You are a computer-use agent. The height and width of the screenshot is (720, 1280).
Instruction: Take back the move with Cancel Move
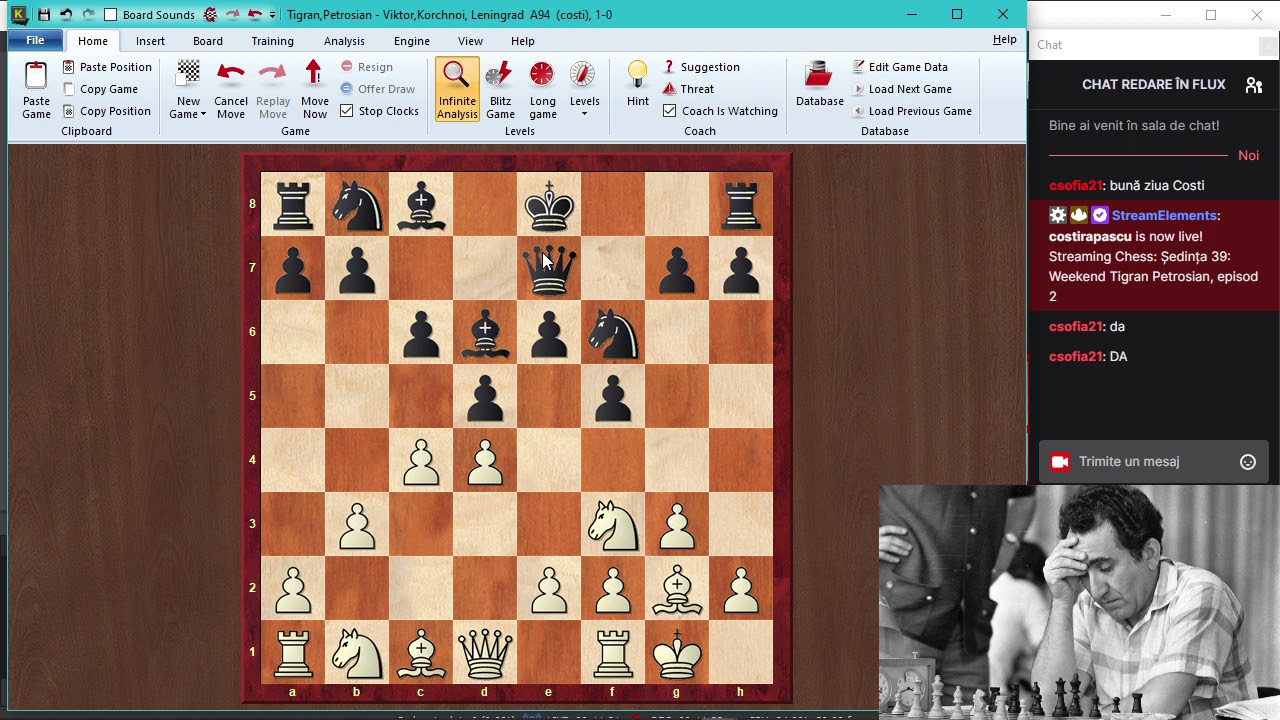231,89
